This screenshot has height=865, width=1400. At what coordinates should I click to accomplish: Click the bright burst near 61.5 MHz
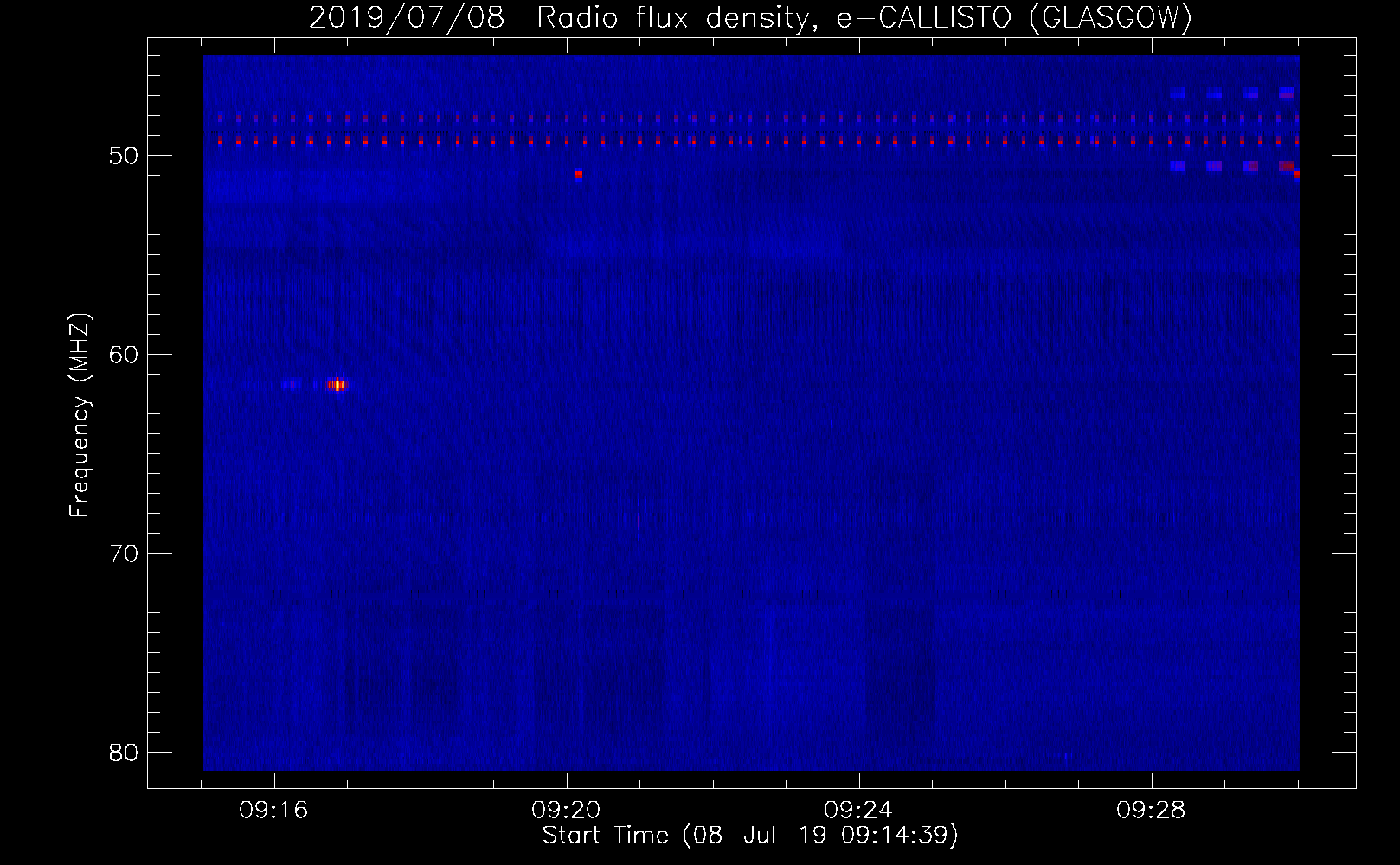(x=336, y=385)
